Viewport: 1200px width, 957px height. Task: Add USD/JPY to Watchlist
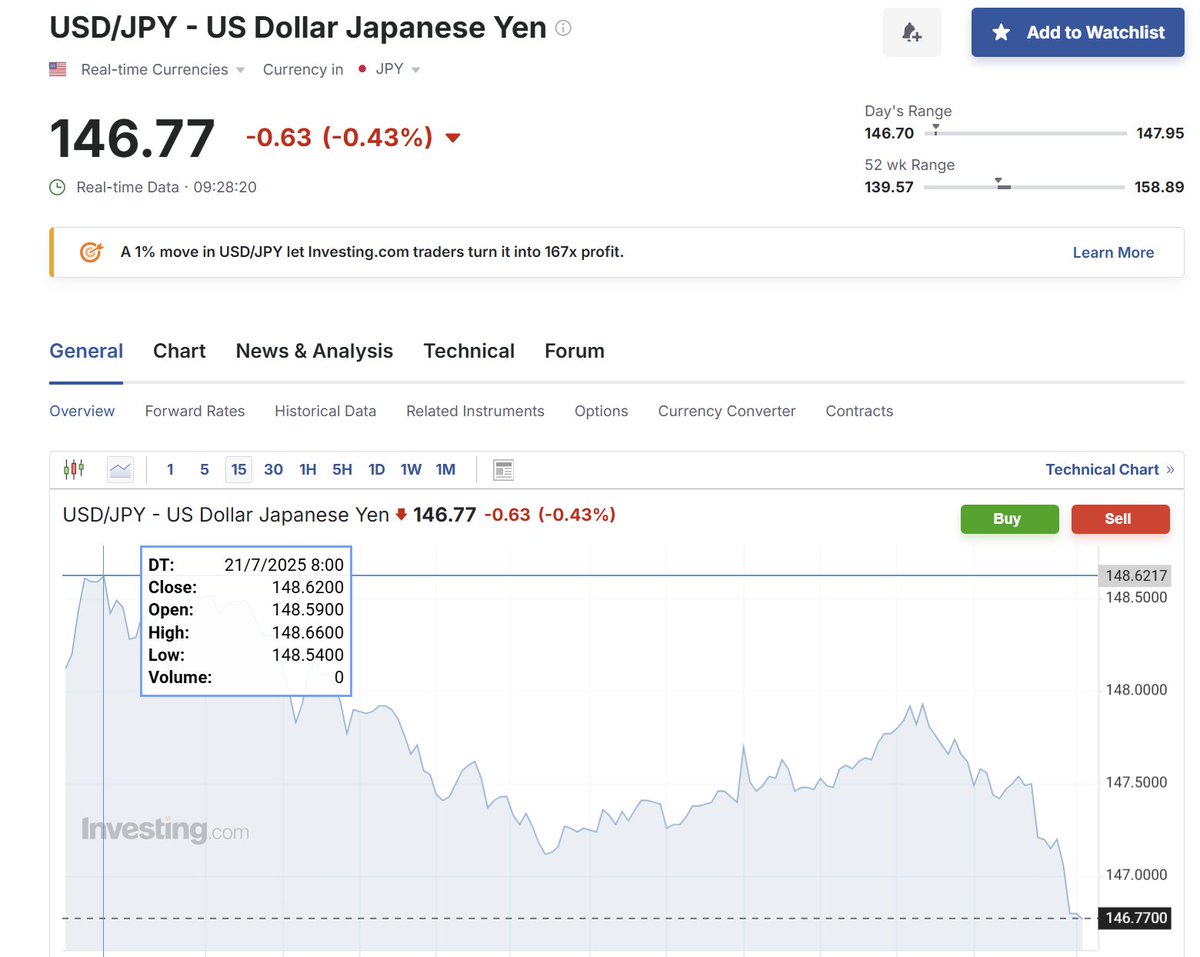[1078, 33]
